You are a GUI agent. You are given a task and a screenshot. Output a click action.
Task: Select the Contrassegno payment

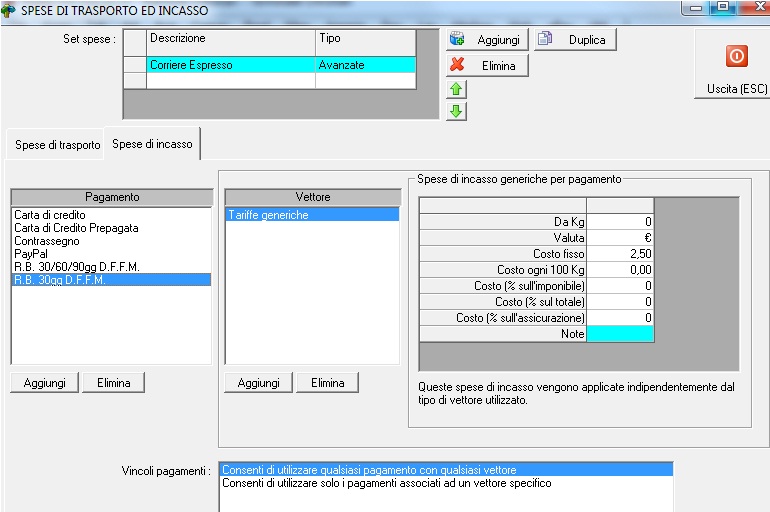coord(111,241)
